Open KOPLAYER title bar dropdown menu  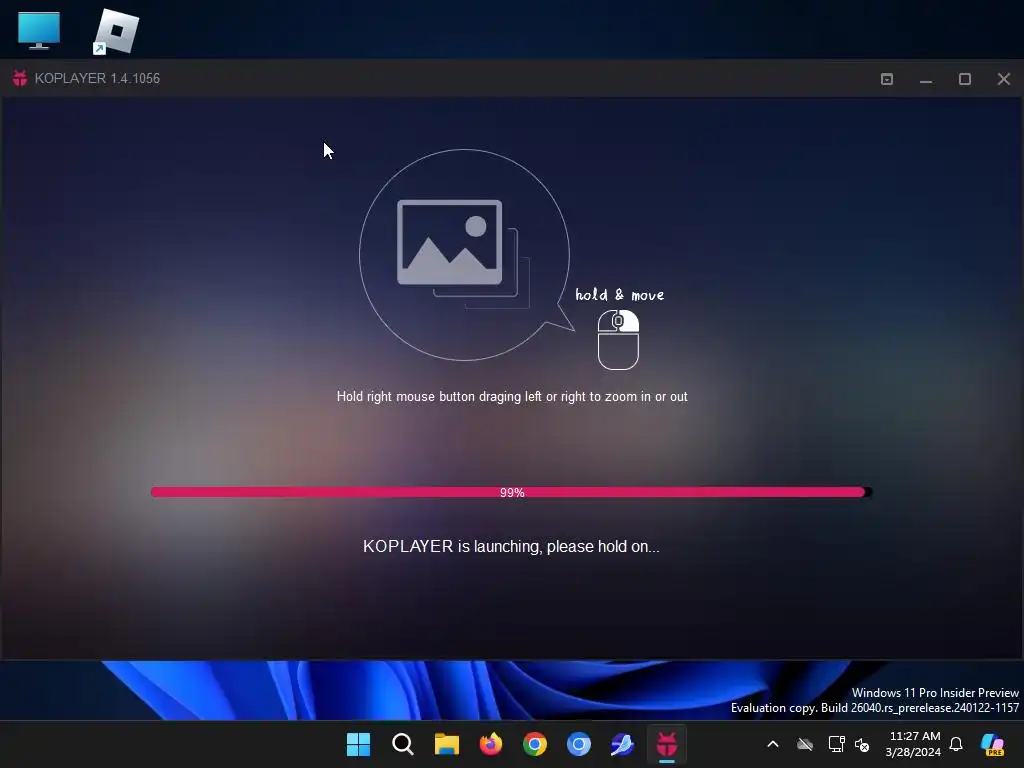tap(887, 79)
